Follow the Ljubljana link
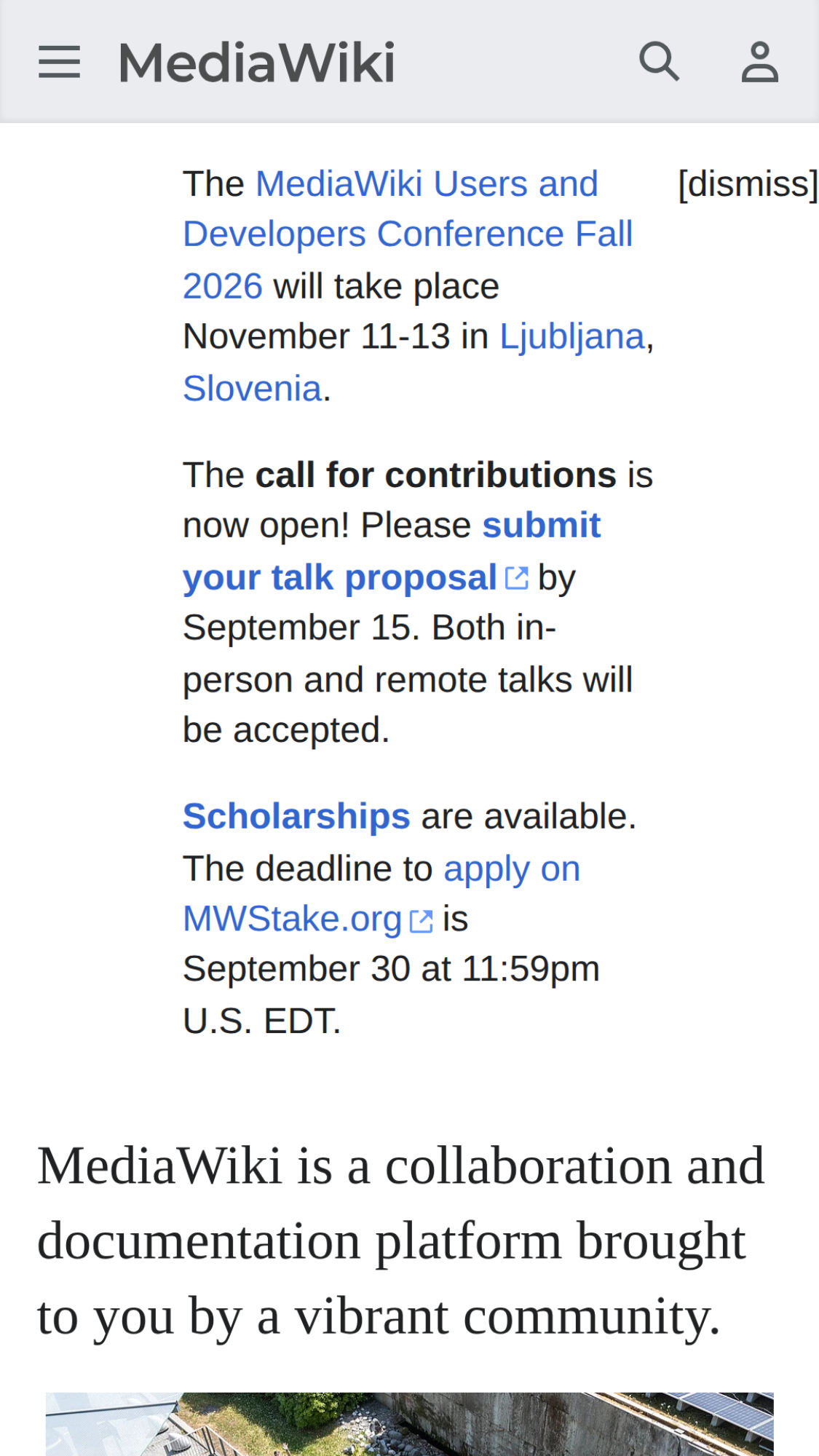 [572, 337]
